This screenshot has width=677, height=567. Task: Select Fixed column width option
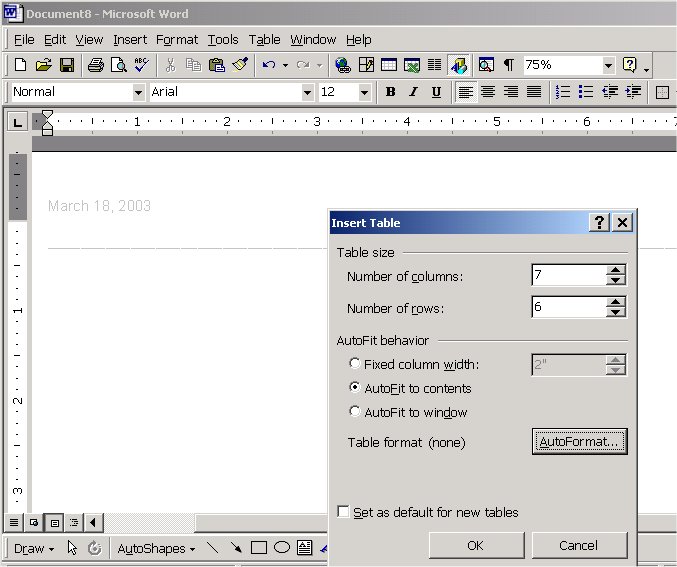click(x=355, y=365)
